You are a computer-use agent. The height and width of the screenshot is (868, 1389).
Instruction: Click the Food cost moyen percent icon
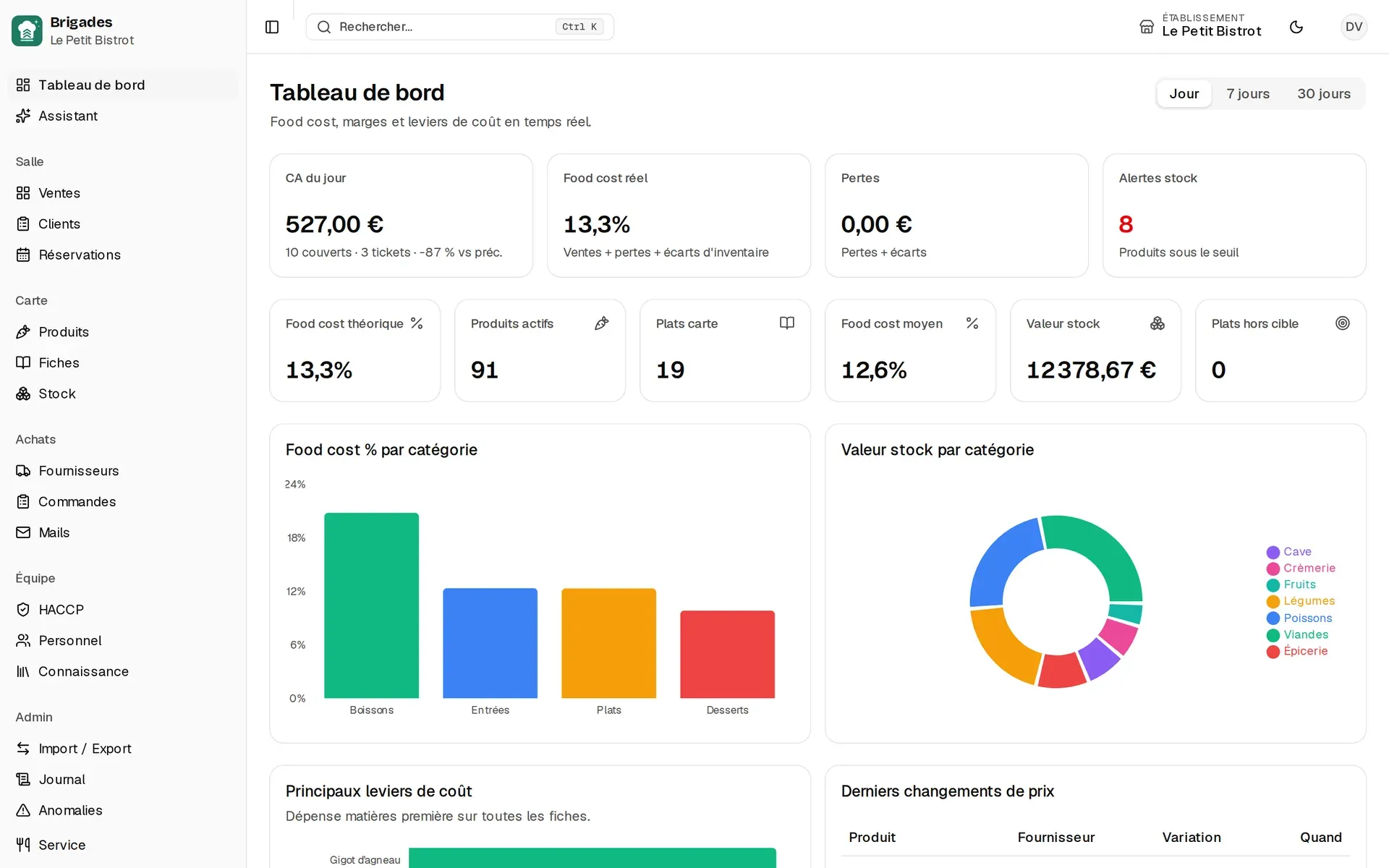click(x=972, y=323)
